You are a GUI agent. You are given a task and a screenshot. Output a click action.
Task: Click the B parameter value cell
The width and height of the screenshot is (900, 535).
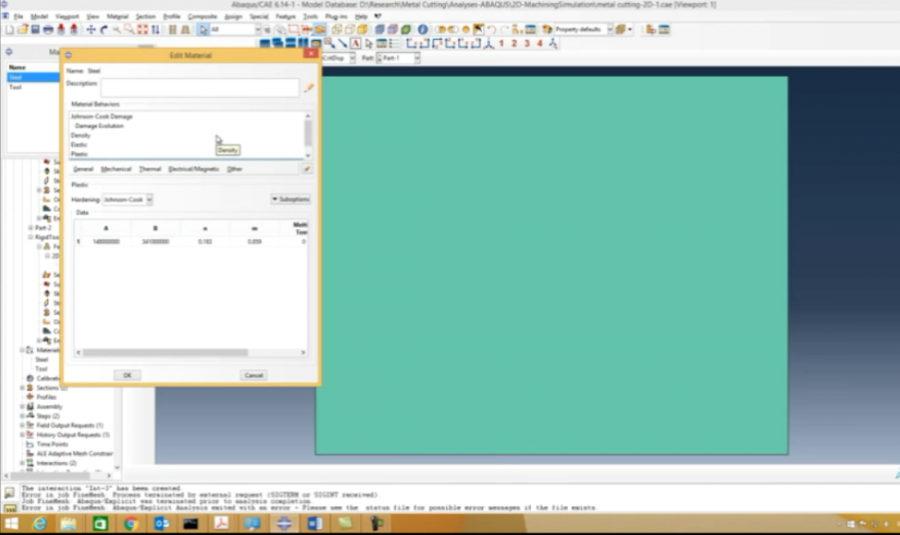[x=155, y=242]
